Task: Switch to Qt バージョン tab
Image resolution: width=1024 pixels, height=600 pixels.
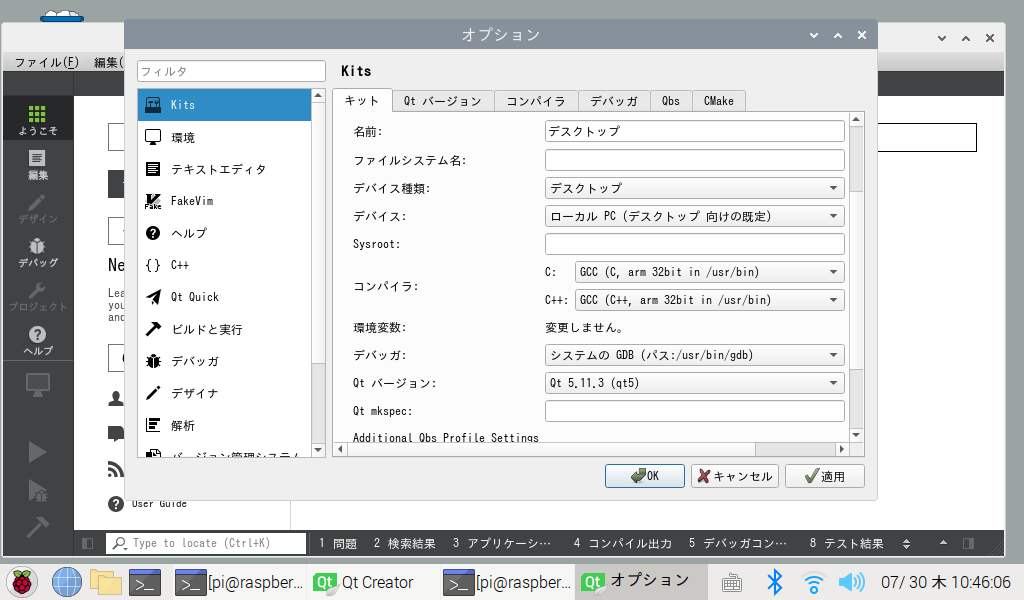Action: 443,101
